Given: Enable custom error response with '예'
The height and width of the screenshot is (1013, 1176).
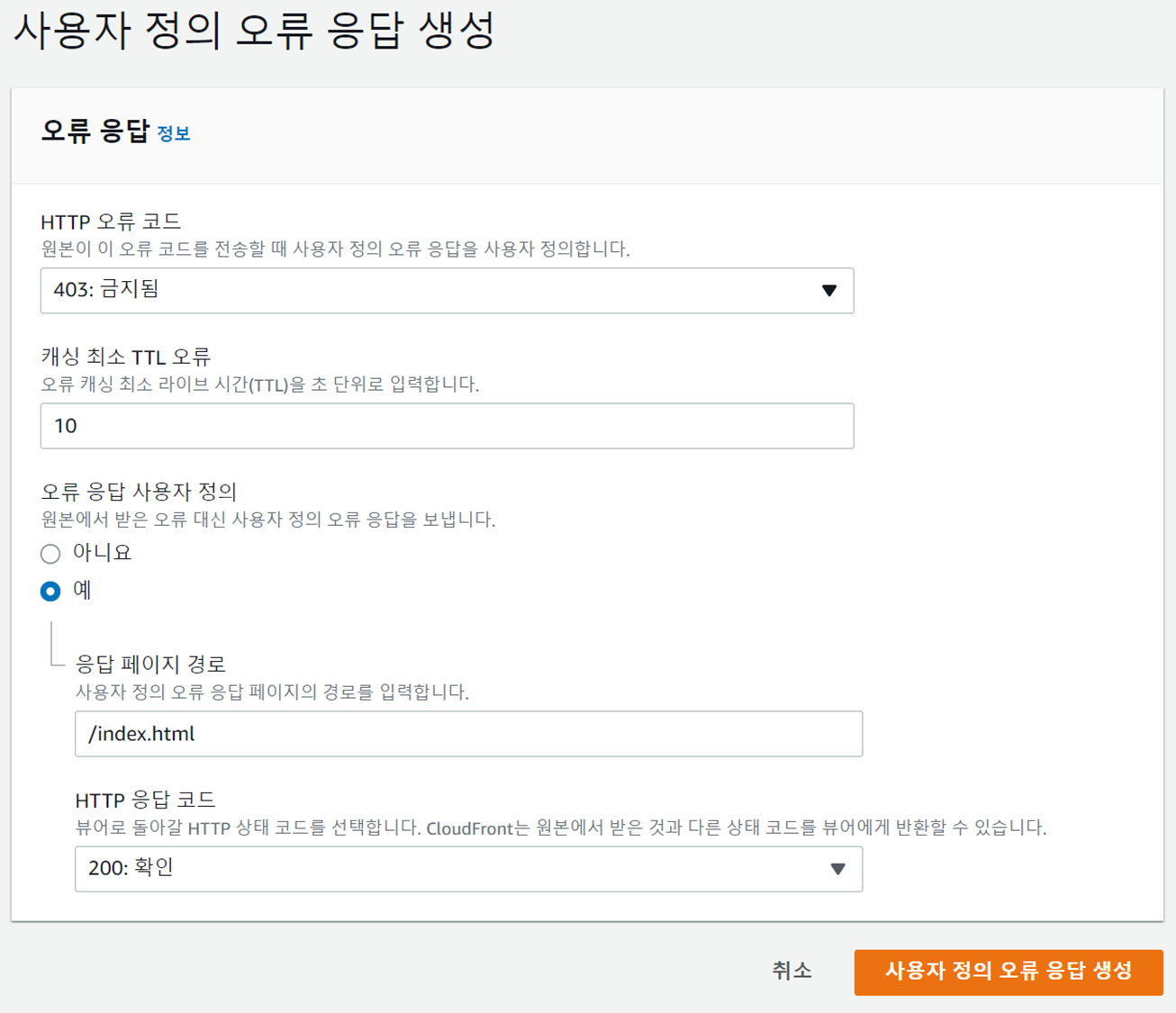Looking at the screenshot, I should coord(50,591).
